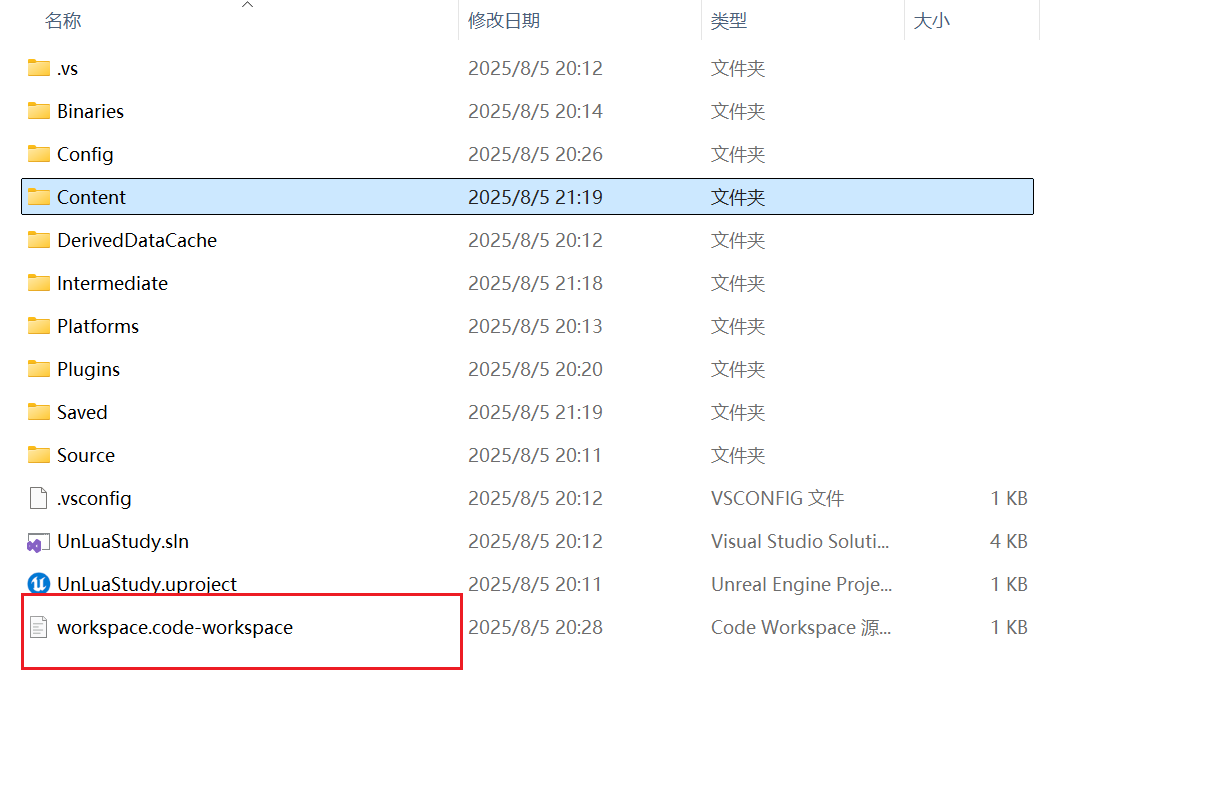Image resolution: width=1218 pixels, height=799 pixels.
Task: Click the .vsconfig file icon
Action: pos(37,498)
